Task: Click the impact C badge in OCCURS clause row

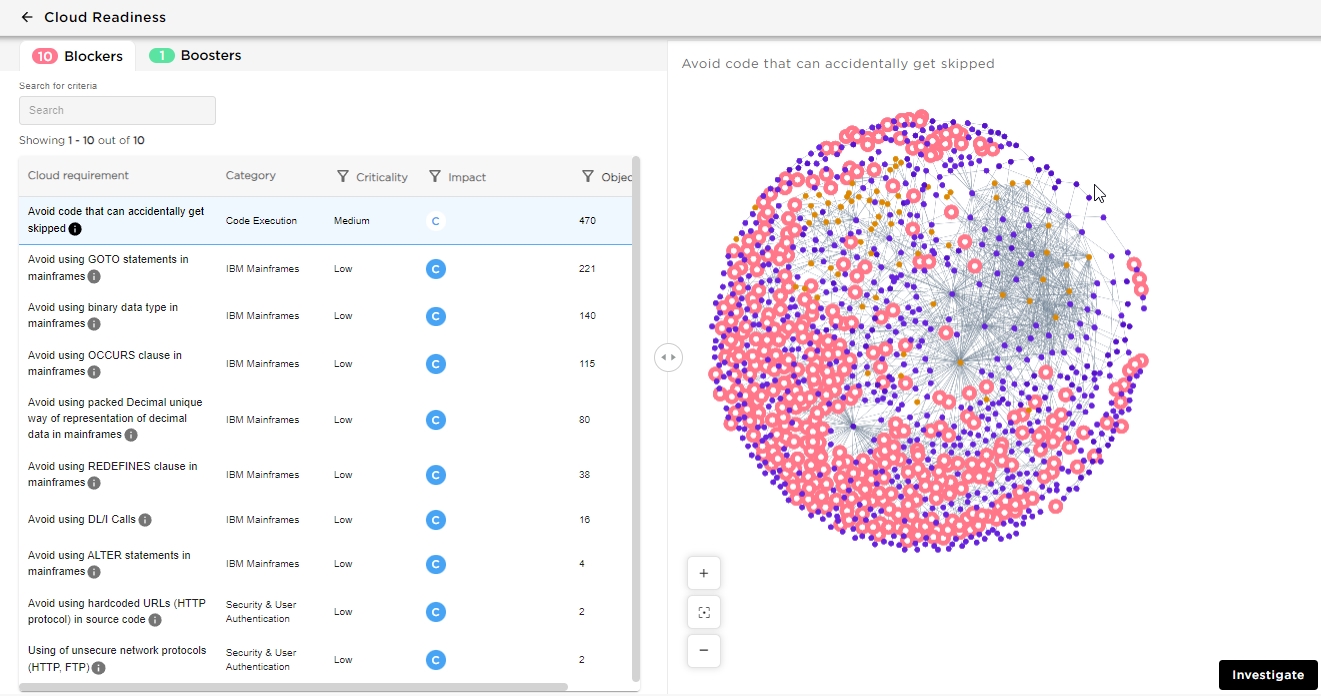Action: 435,364
